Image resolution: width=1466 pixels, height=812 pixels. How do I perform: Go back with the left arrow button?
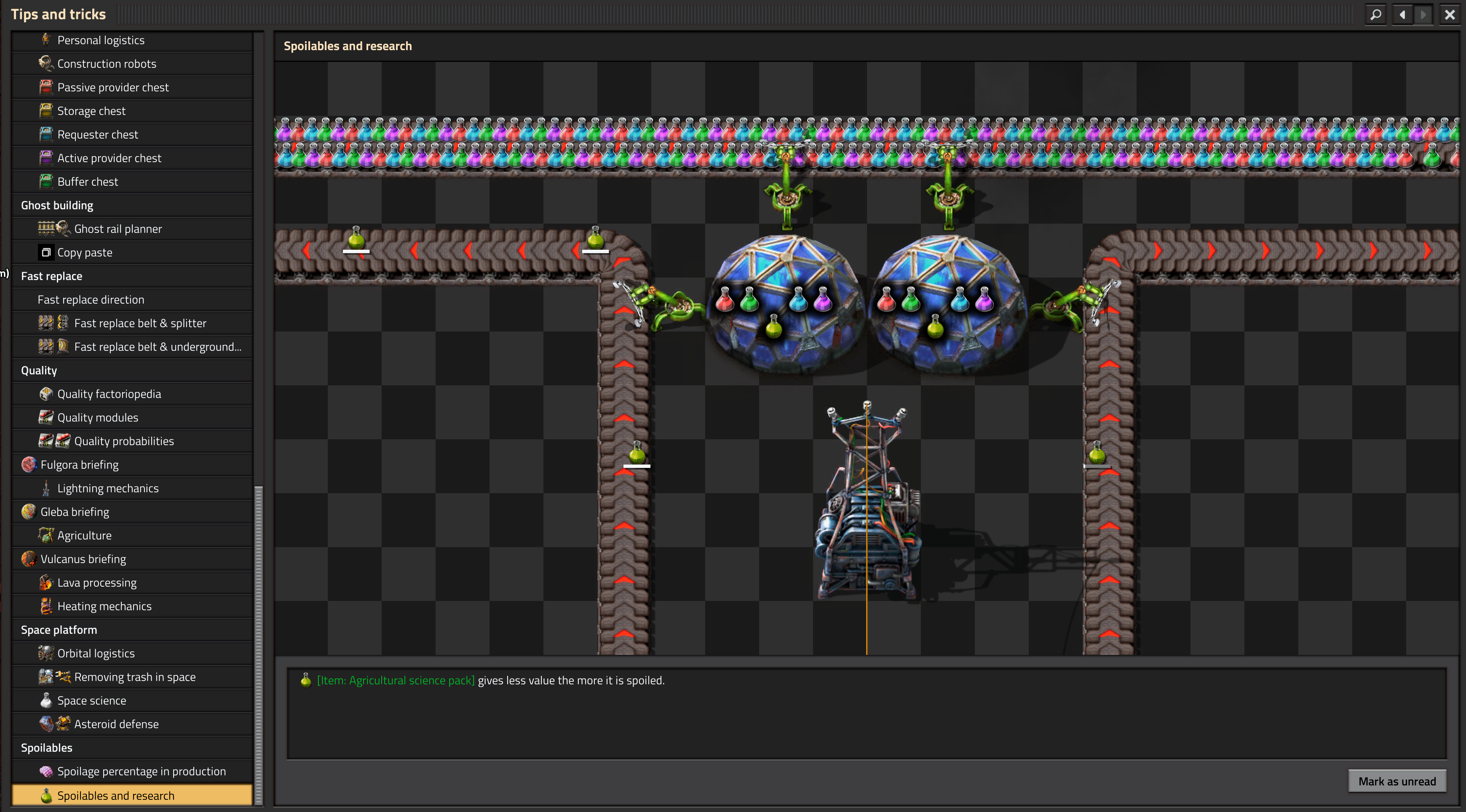[1402, 14]
